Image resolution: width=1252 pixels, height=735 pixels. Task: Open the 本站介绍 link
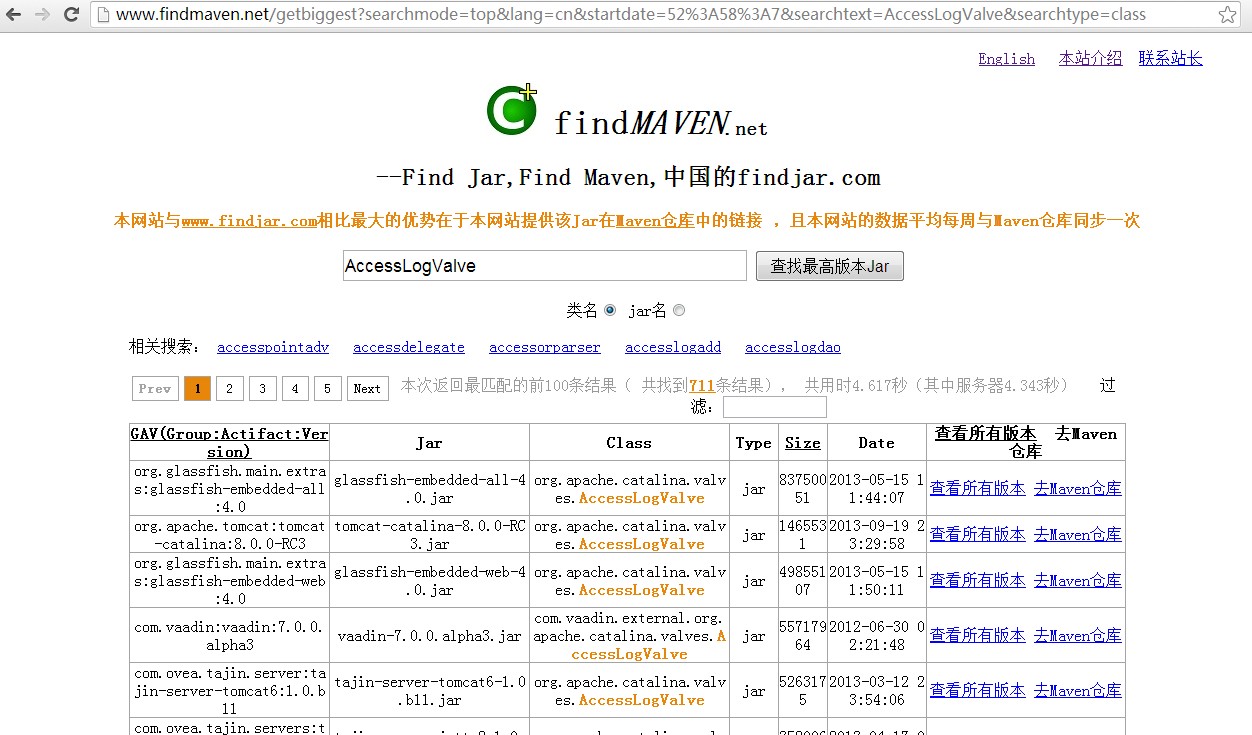1090,59
